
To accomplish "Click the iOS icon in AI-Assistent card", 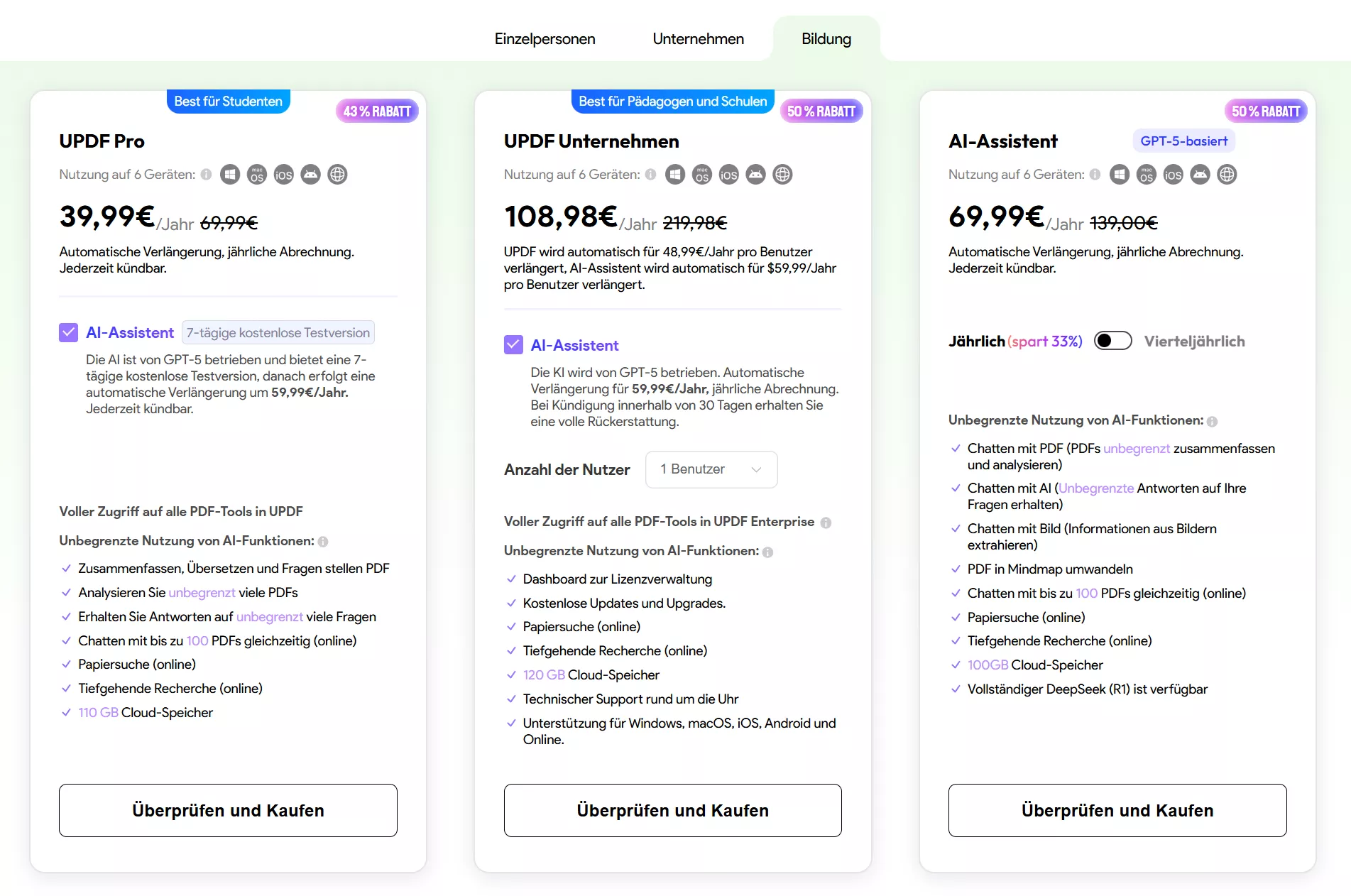I will pos(1173,175).
